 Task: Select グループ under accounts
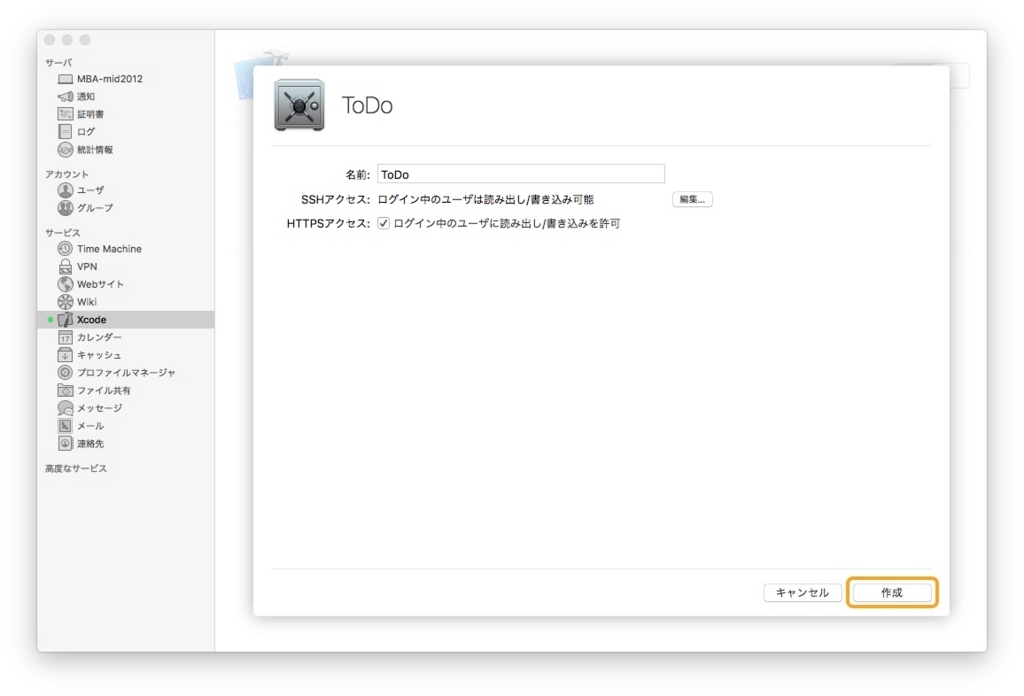[x=95, y=208]
